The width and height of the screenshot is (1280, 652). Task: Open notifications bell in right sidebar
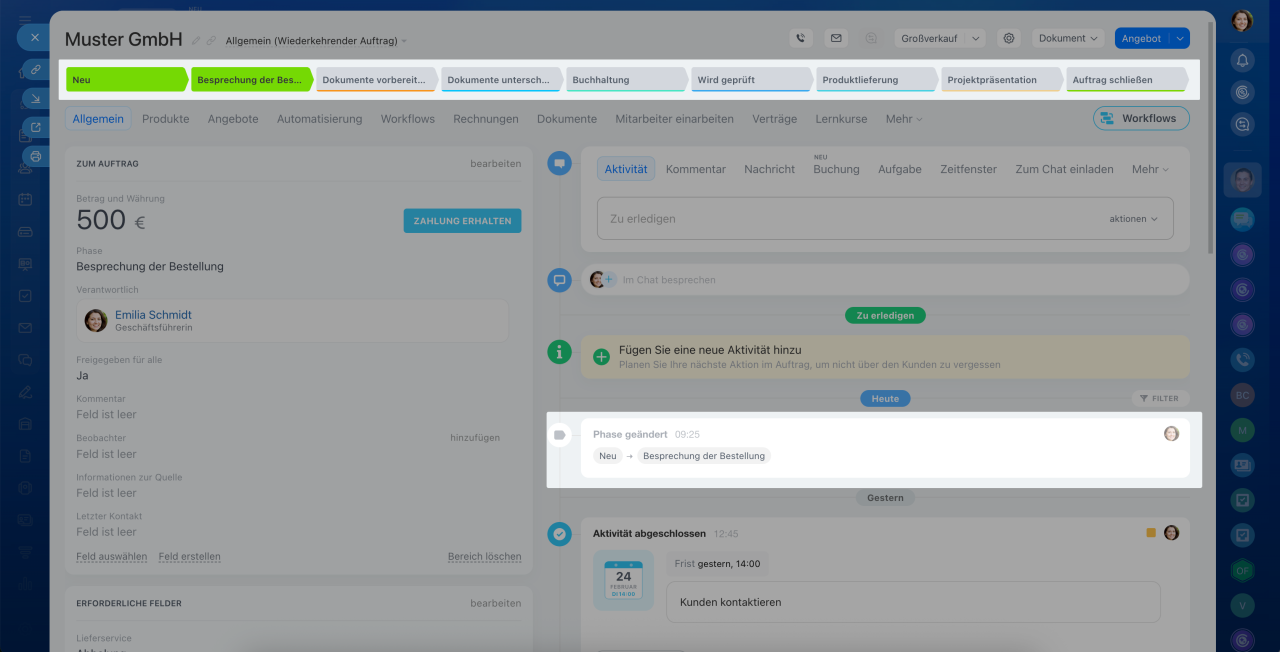1242,60
